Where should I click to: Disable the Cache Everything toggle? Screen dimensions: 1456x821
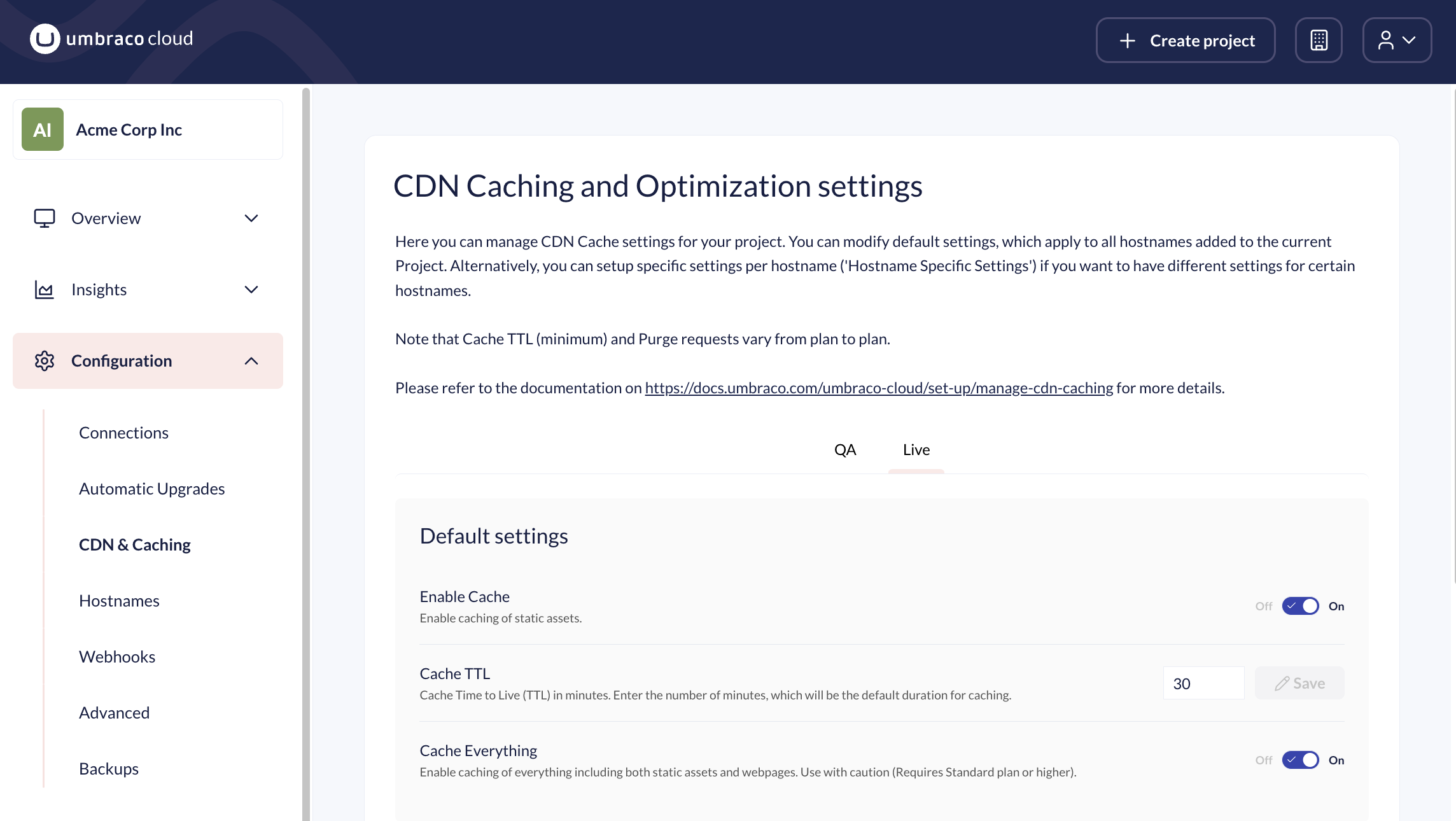click(1300, 760)
